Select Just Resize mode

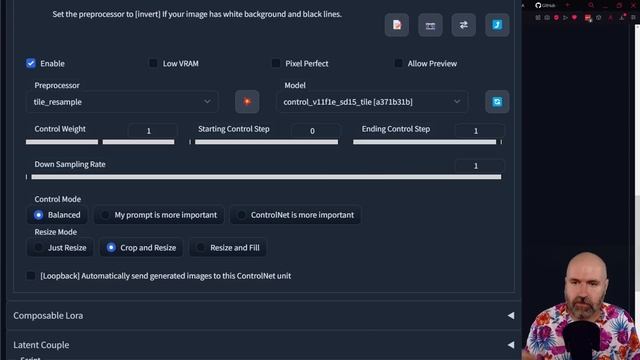pyautogui.click(x=60, y=248)
